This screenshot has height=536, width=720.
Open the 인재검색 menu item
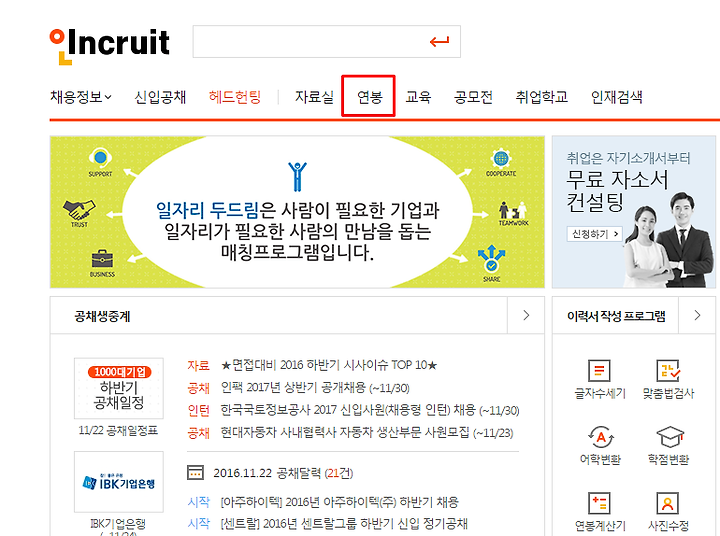pos(616,97)
